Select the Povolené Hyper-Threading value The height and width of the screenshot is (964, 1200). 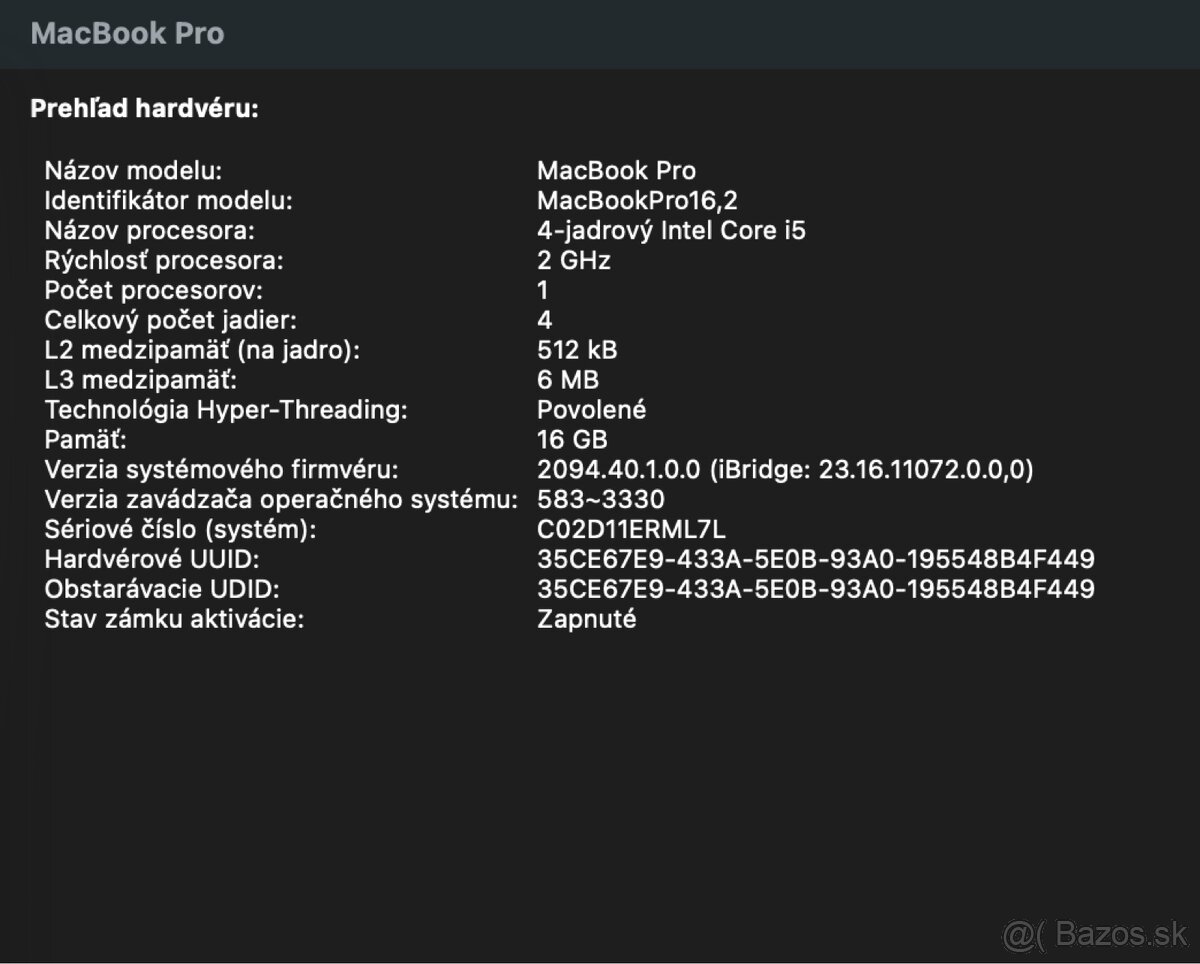[591, 409]
